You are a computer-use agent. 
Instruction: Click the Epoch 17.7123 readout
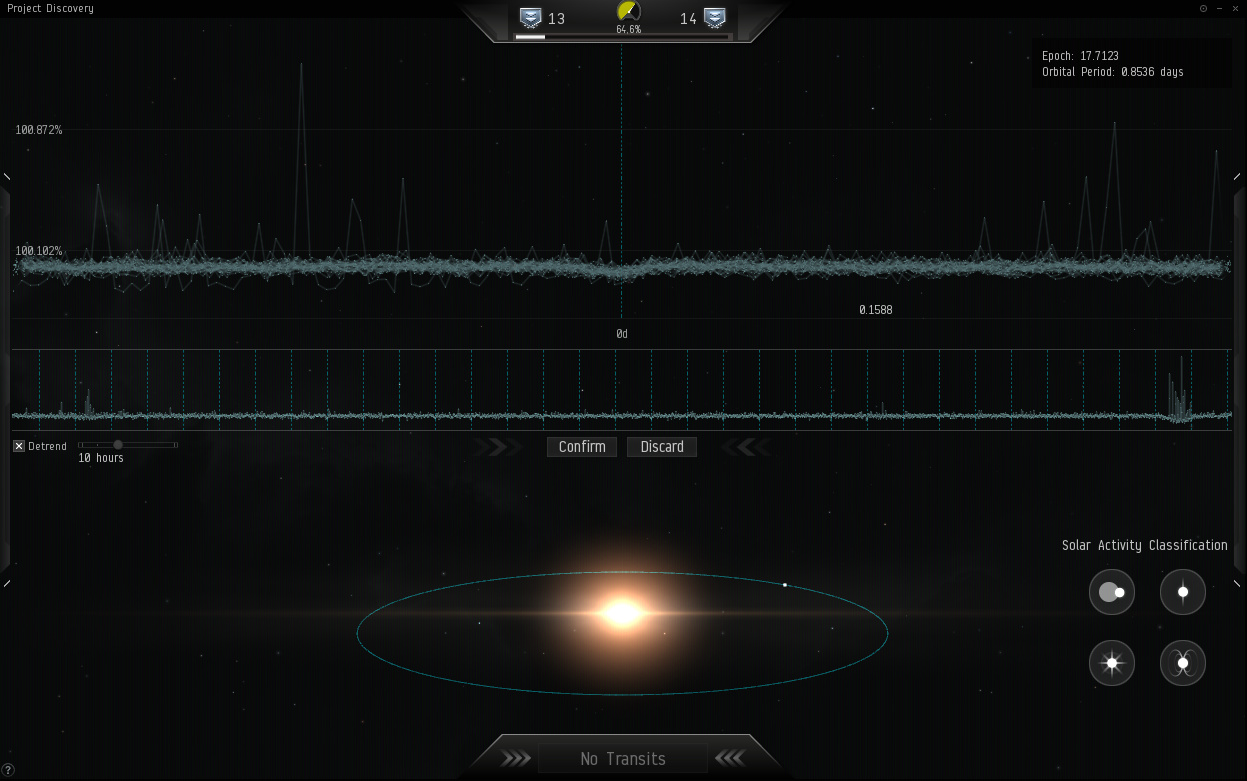(1080, 56)
